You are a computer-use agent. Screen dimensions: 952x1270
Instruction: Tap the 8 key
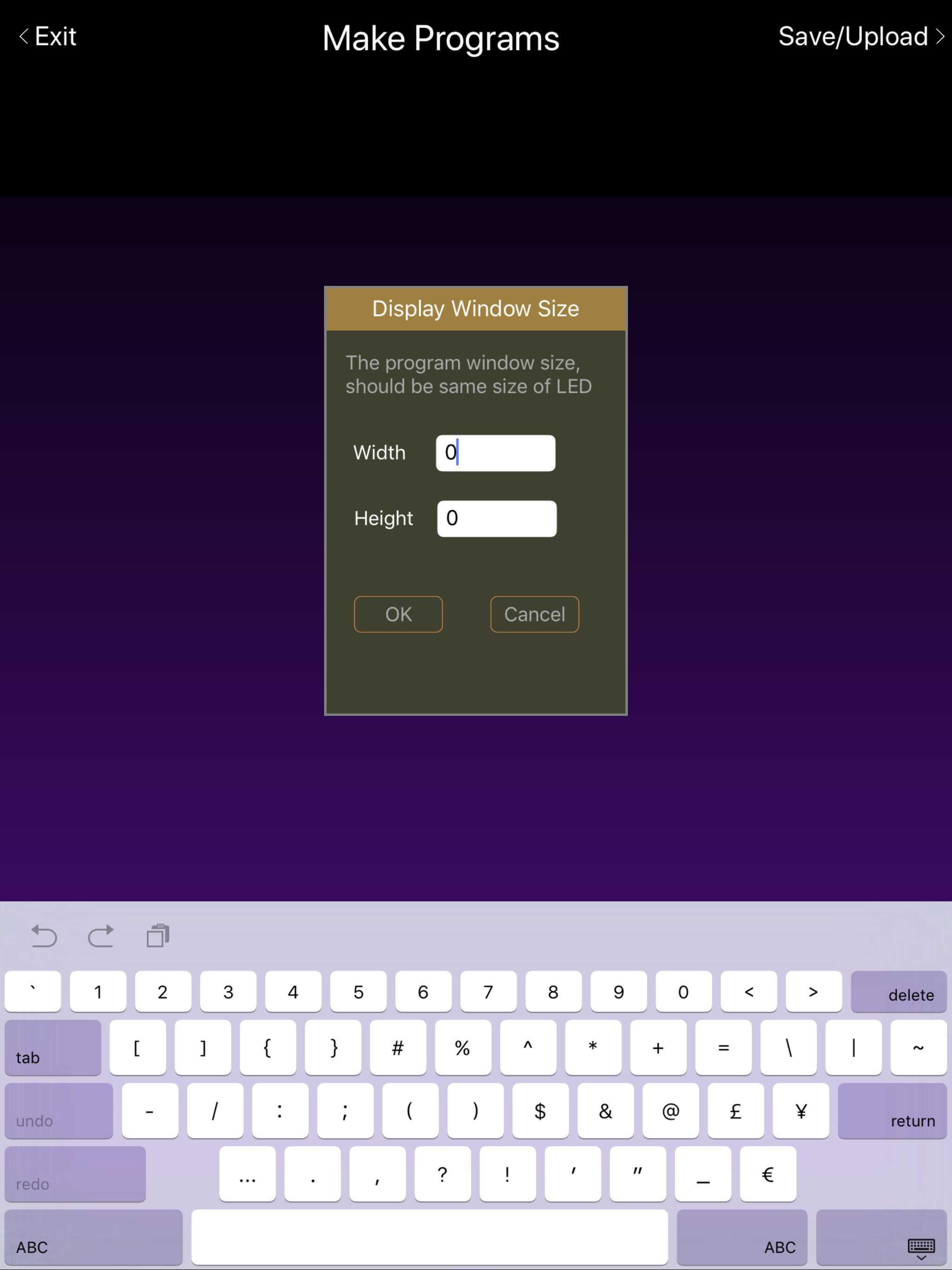pos(554,992)
